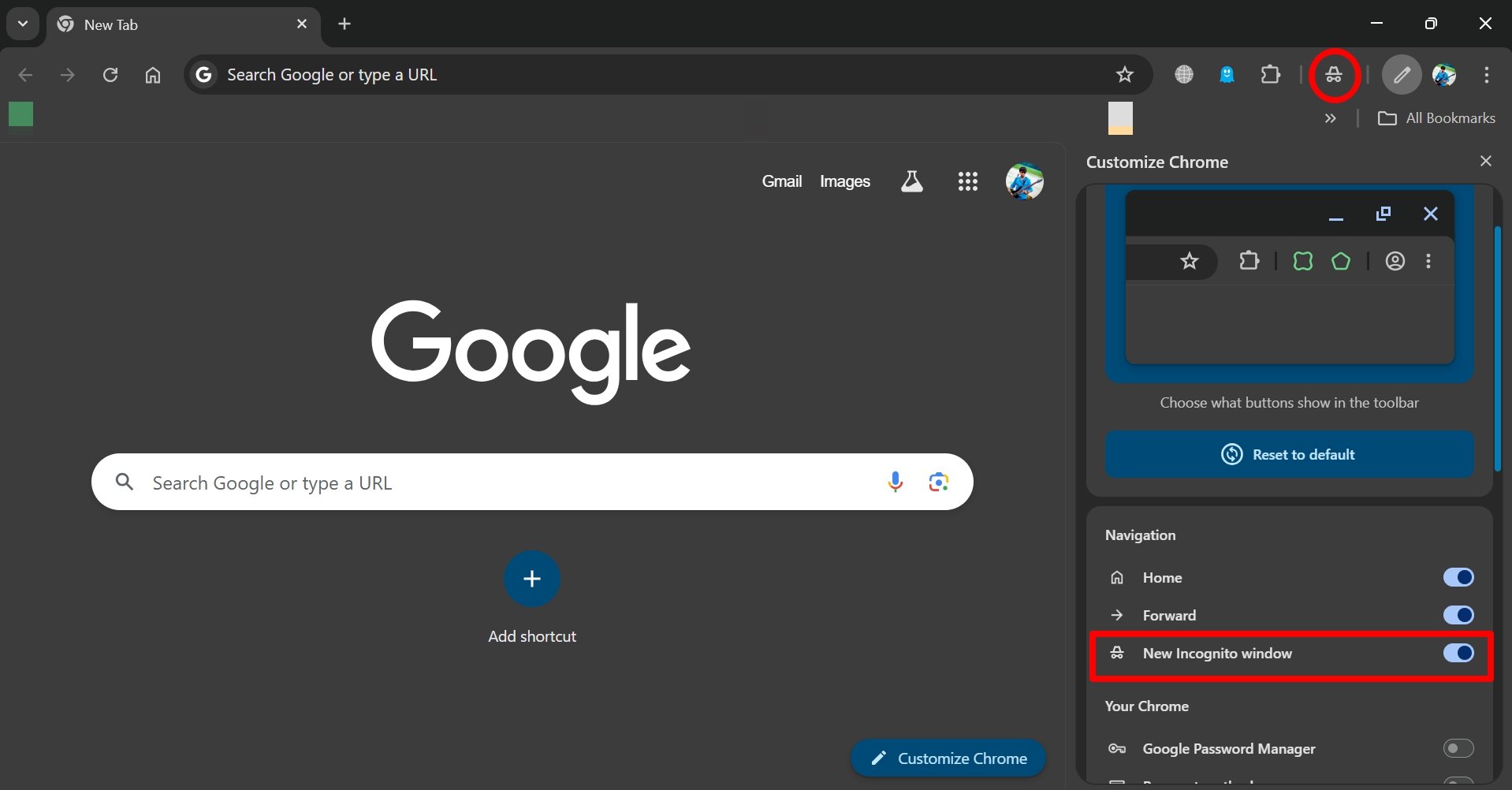Click the Reset to default button
Image resolution: width=1512 pixels, height=790 pixels.
coord(1289,454)
